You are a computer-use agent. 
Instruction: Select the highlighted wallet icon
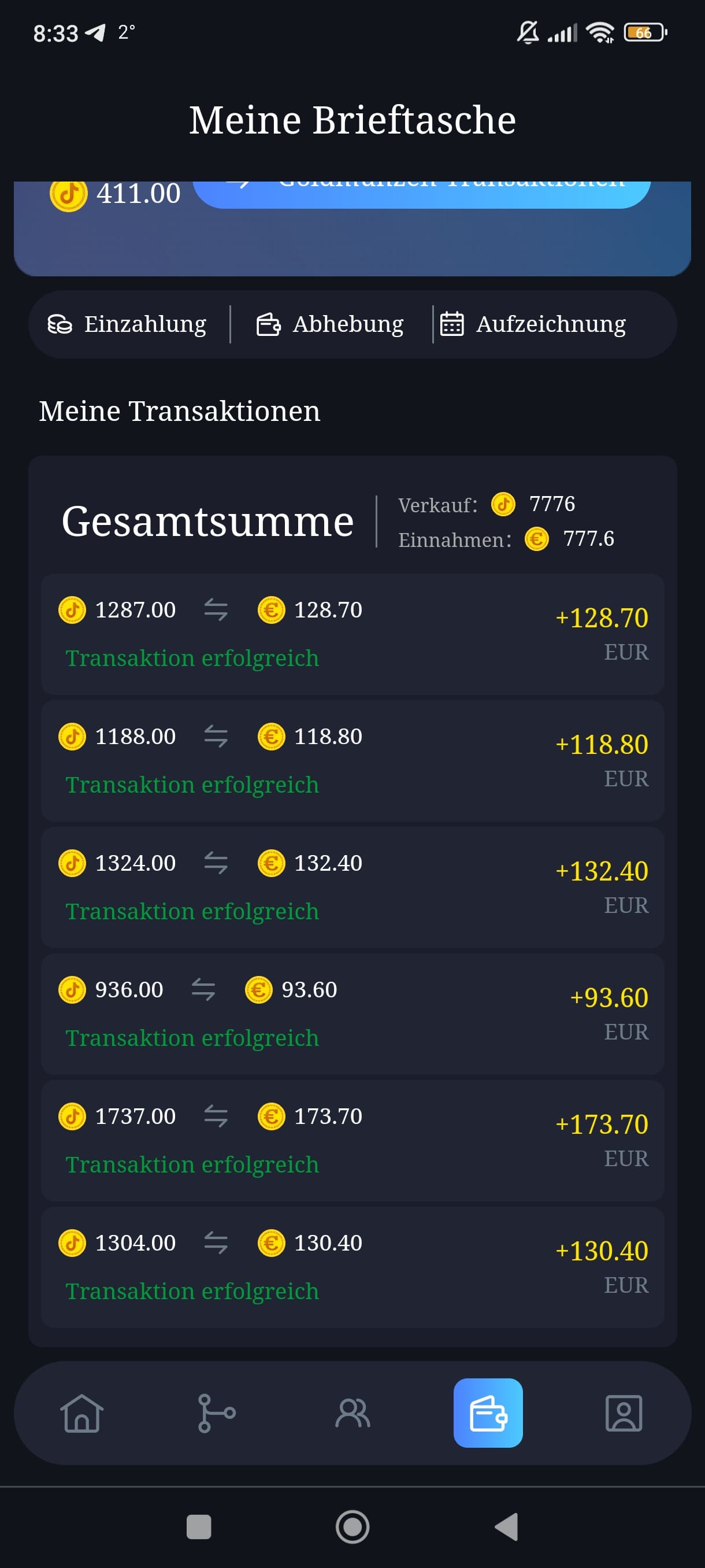488,1413
